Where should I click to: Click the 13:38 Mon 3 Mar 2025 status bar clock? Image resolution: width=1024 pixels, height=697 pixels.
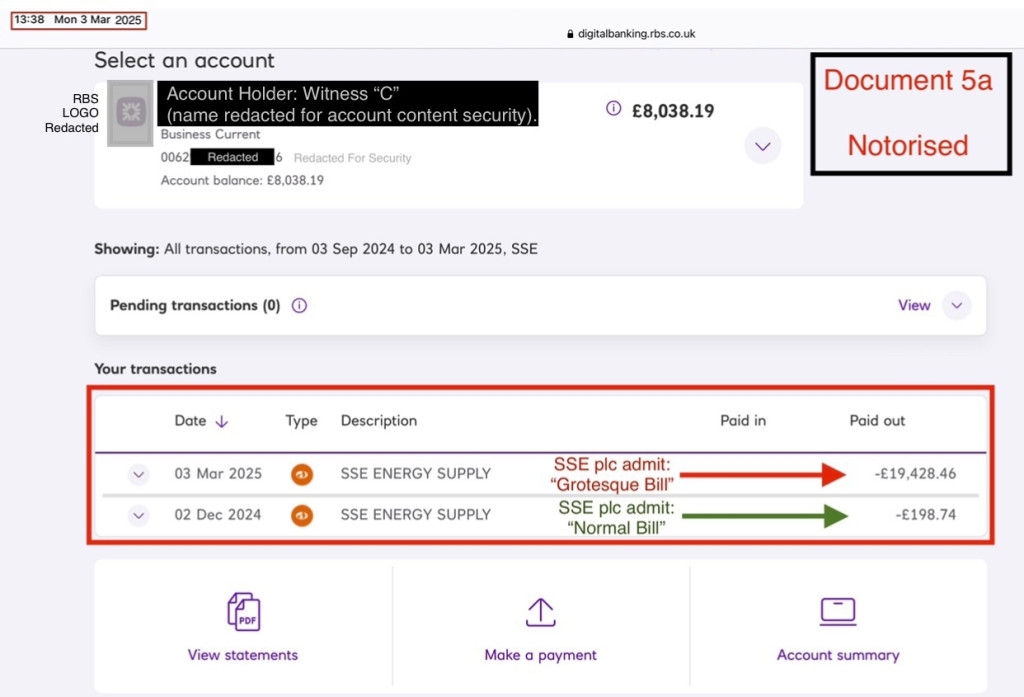(x=78, y=20)
